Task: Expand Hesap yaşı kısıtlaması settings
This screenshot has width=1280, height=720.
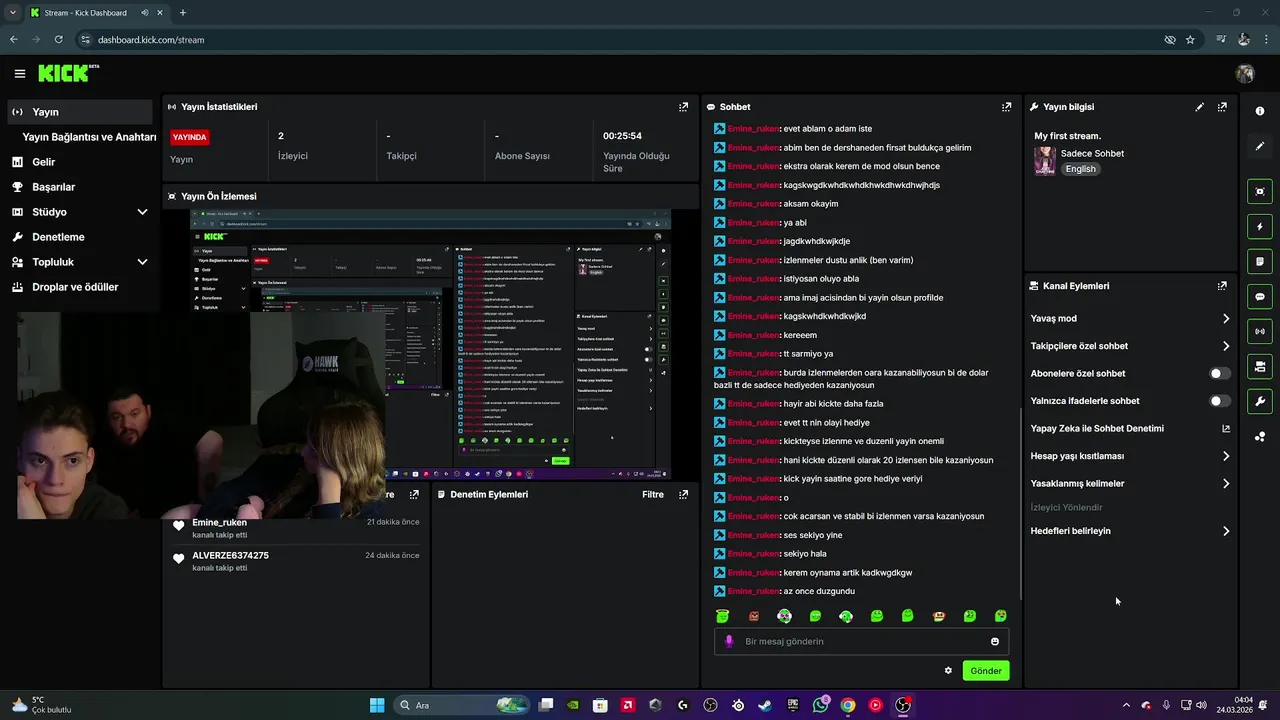Action: (1226, 456)
